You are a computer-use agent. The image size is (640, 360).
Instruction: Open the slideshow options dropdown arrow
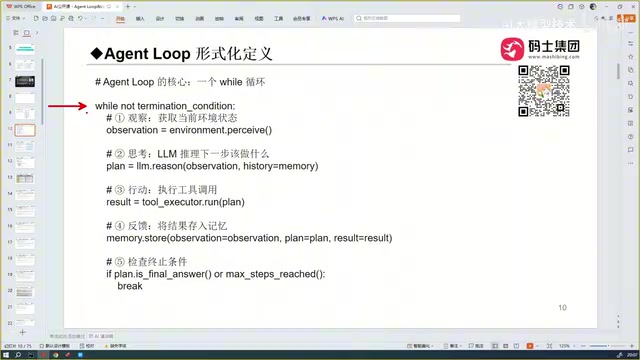tap(537, 346)
